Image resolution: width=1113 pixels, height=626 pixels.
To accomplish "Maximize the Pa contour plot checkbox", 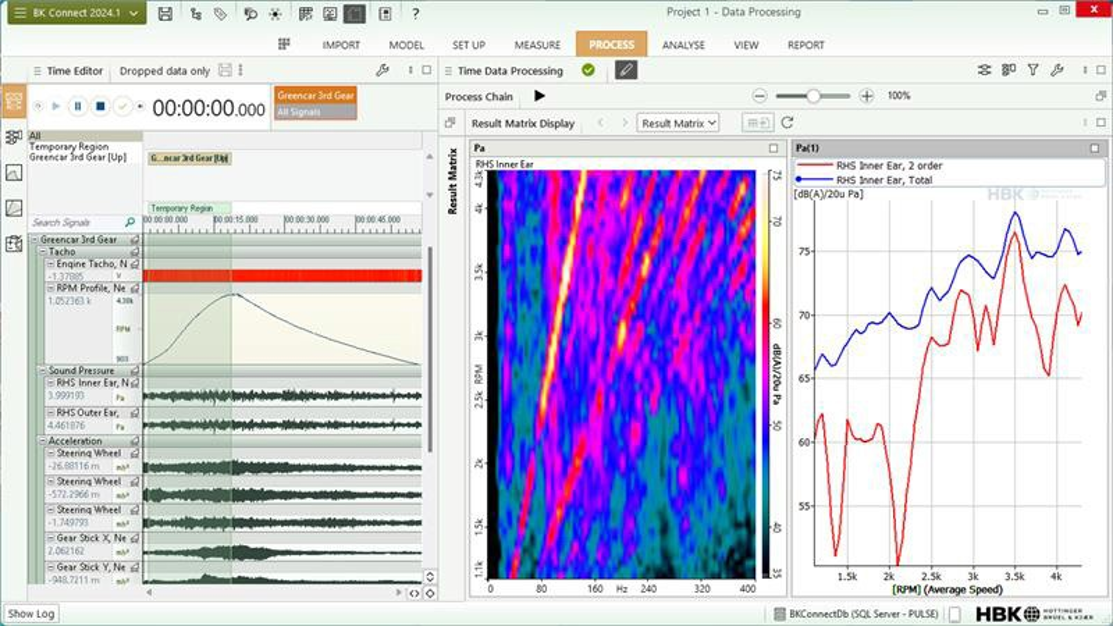I will pyautogui.click(x=774, y=148).
